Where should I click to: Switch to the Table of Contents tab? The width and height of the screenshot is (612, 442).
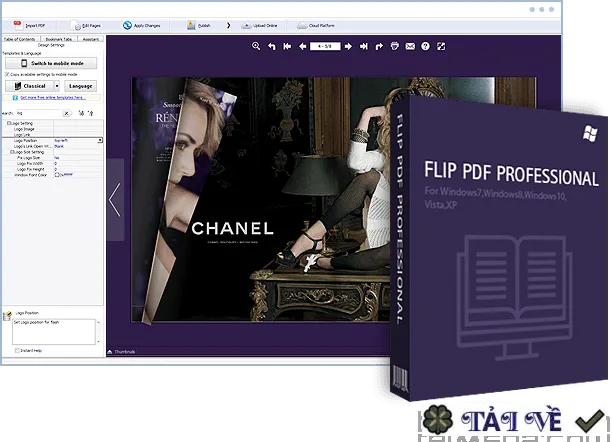[20, 39]
